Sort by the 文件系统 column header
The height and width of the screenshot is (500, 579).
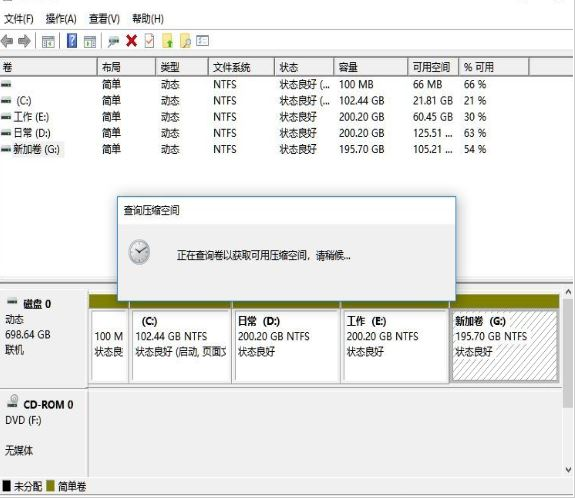tap(242, 67)
